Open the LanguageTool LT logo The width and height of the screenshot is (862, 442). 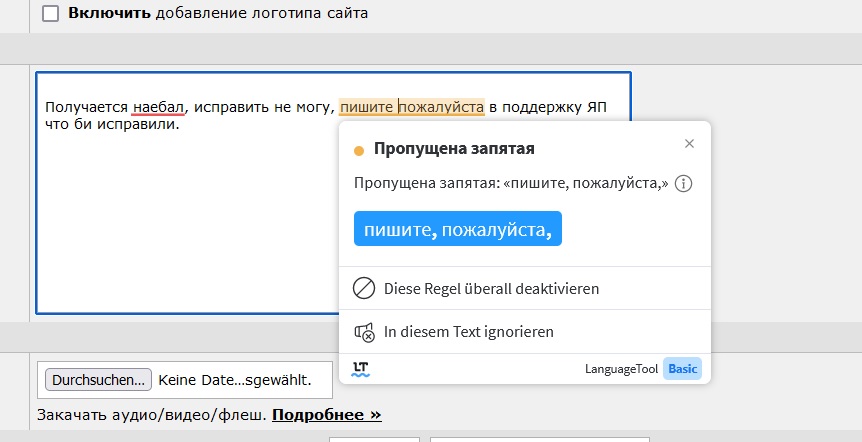pyautogui.click(x=361, y=369)
